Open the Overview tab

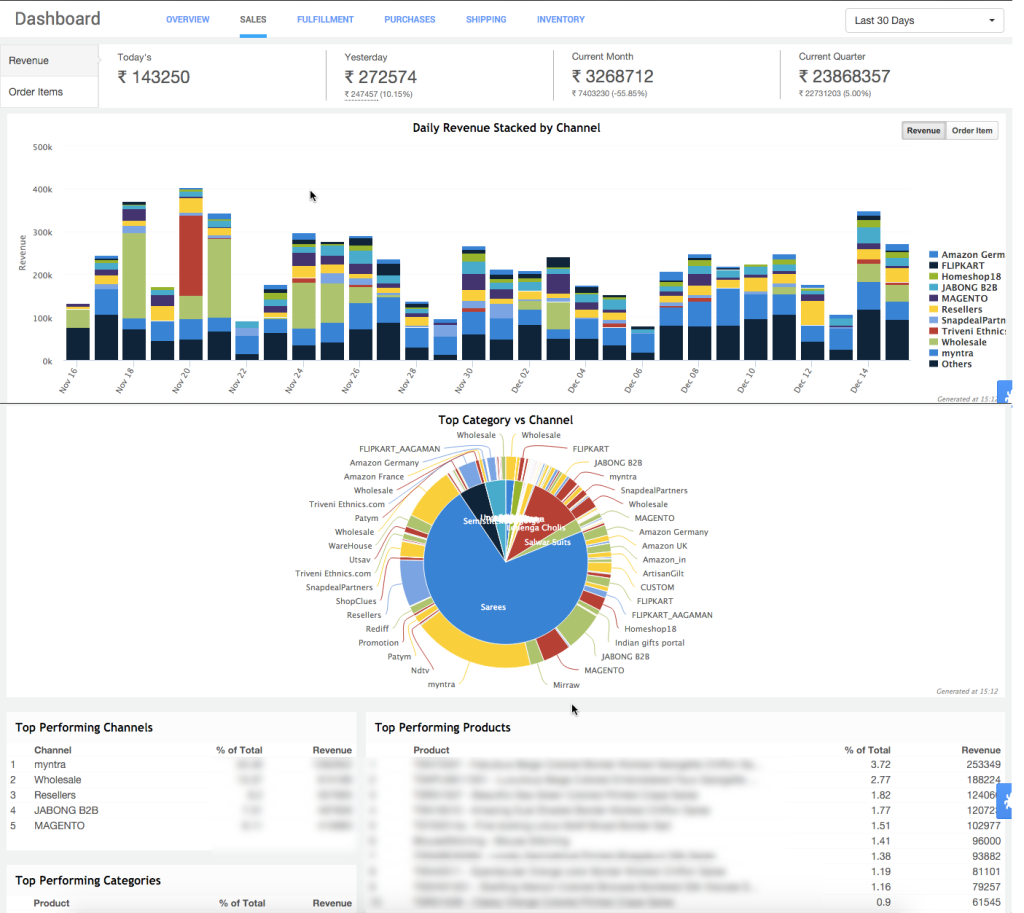coord(187,20)
